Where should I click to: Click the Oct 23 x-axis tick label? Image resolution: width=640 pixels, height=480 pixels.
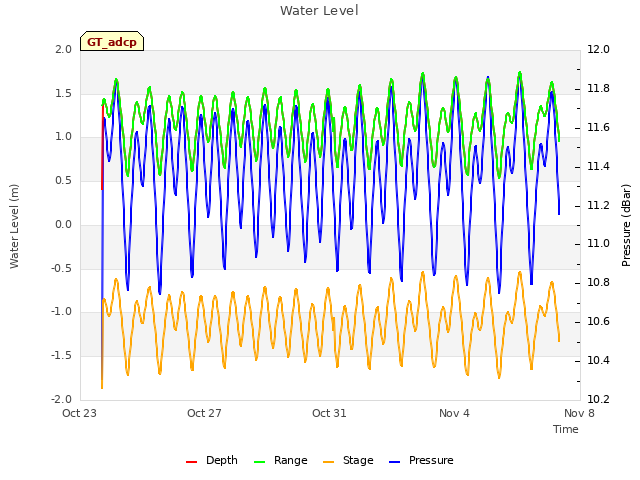point(79,413)
